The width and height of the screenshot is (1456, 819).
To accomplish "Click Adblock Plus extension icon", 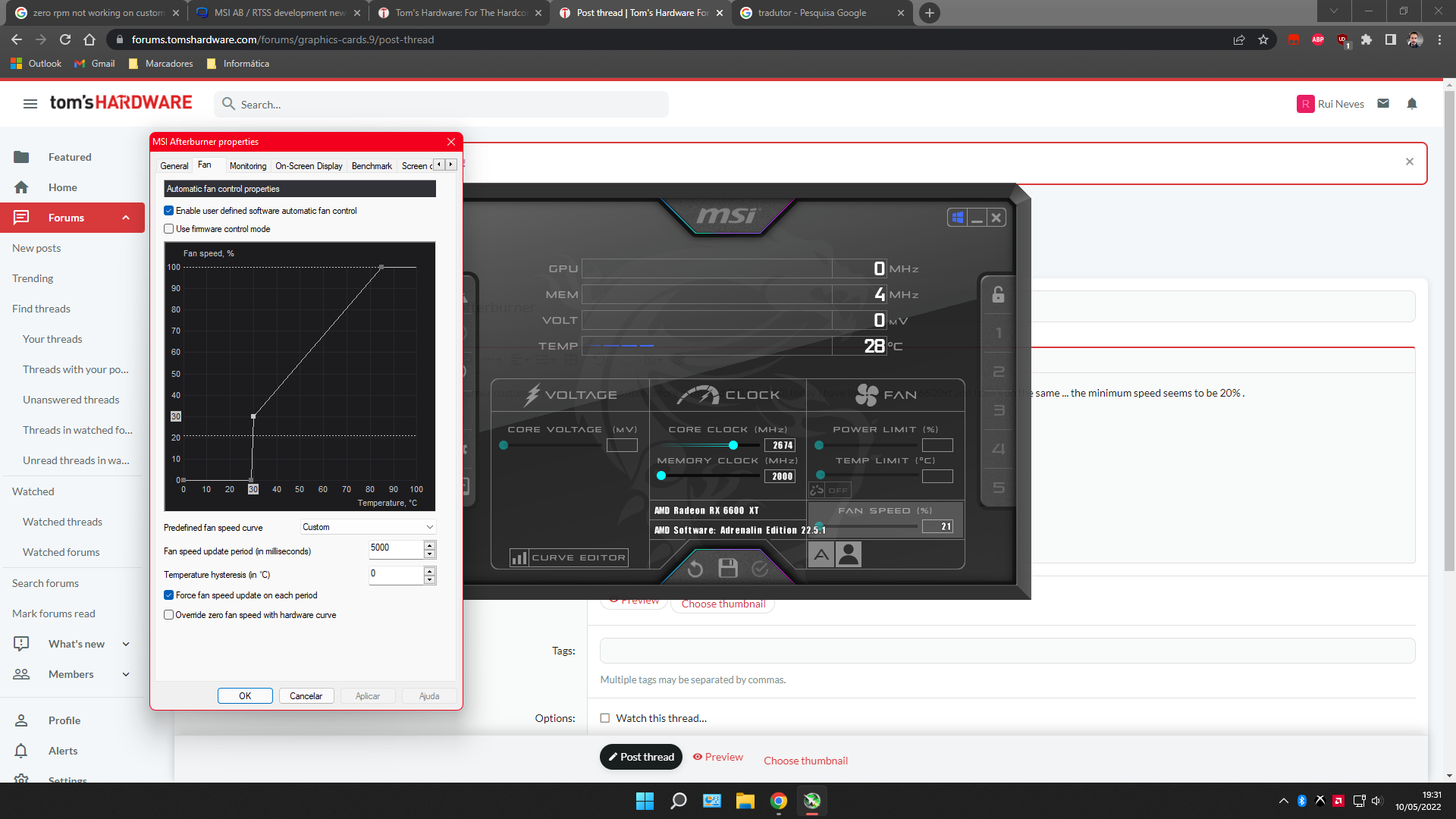I will pyautogui.click(x=1318, y=39).
